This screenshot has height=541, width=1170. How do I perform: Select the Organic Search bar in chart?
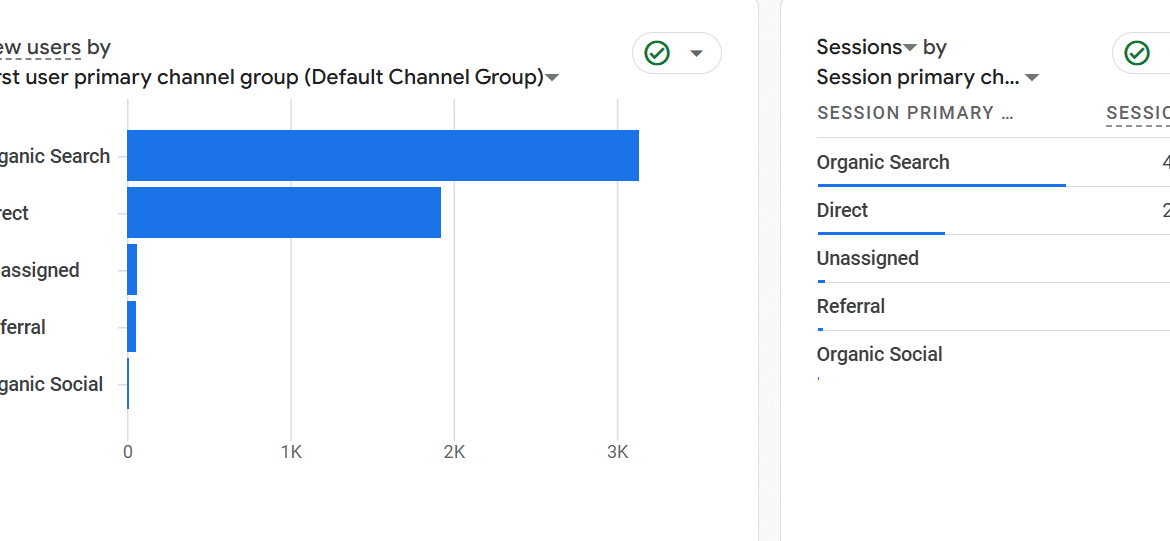[x=382, y=156]
